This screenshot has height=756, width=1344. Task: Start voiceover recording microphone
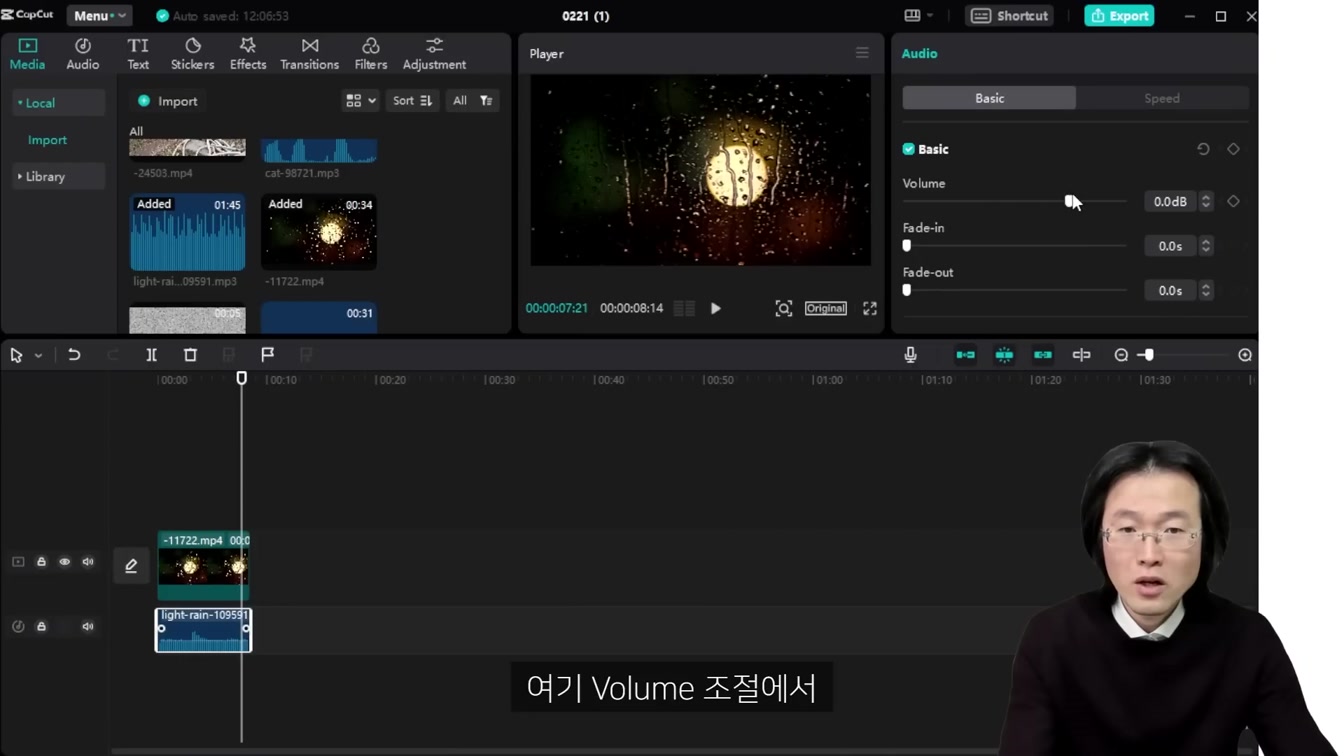tap(910, 355)
